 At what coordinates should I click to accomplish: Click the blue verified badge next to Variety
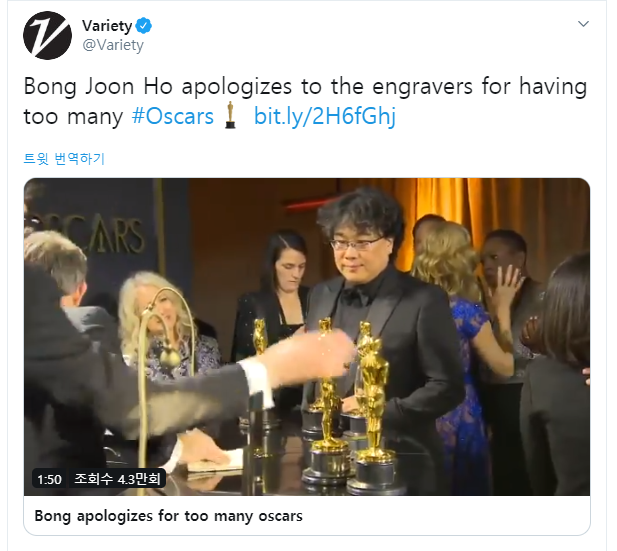144,26
